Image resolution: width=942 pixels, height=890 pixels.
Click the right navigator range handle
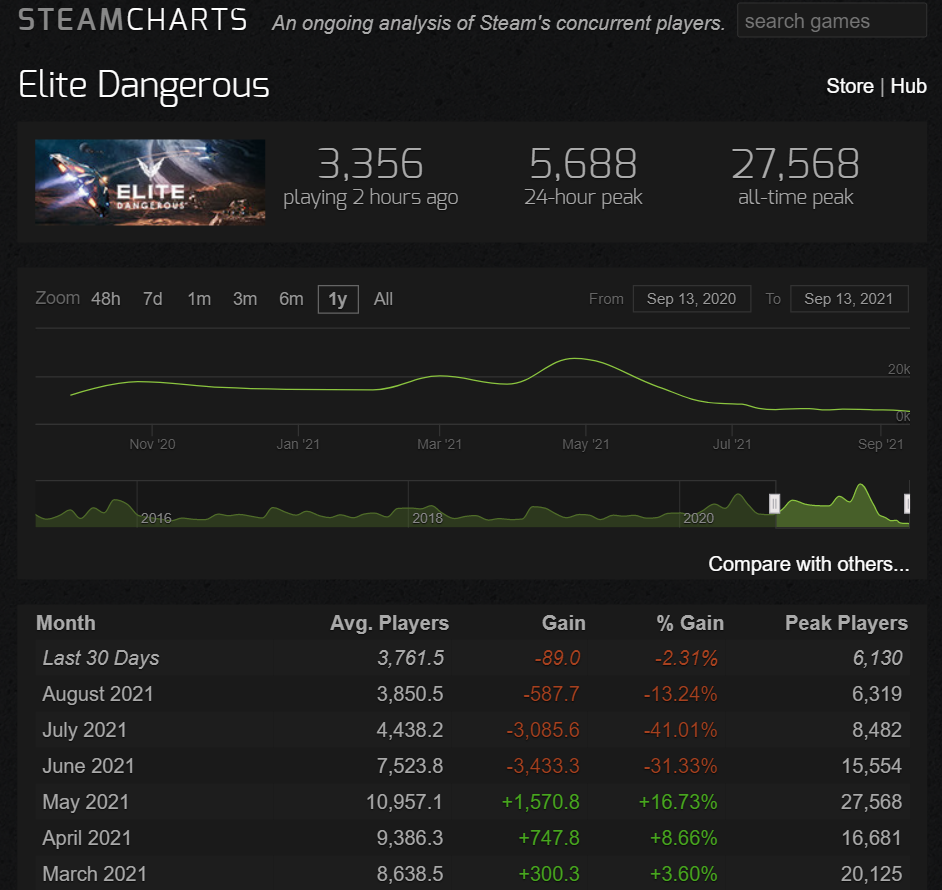pyautogui.click(x=907, y=504)
